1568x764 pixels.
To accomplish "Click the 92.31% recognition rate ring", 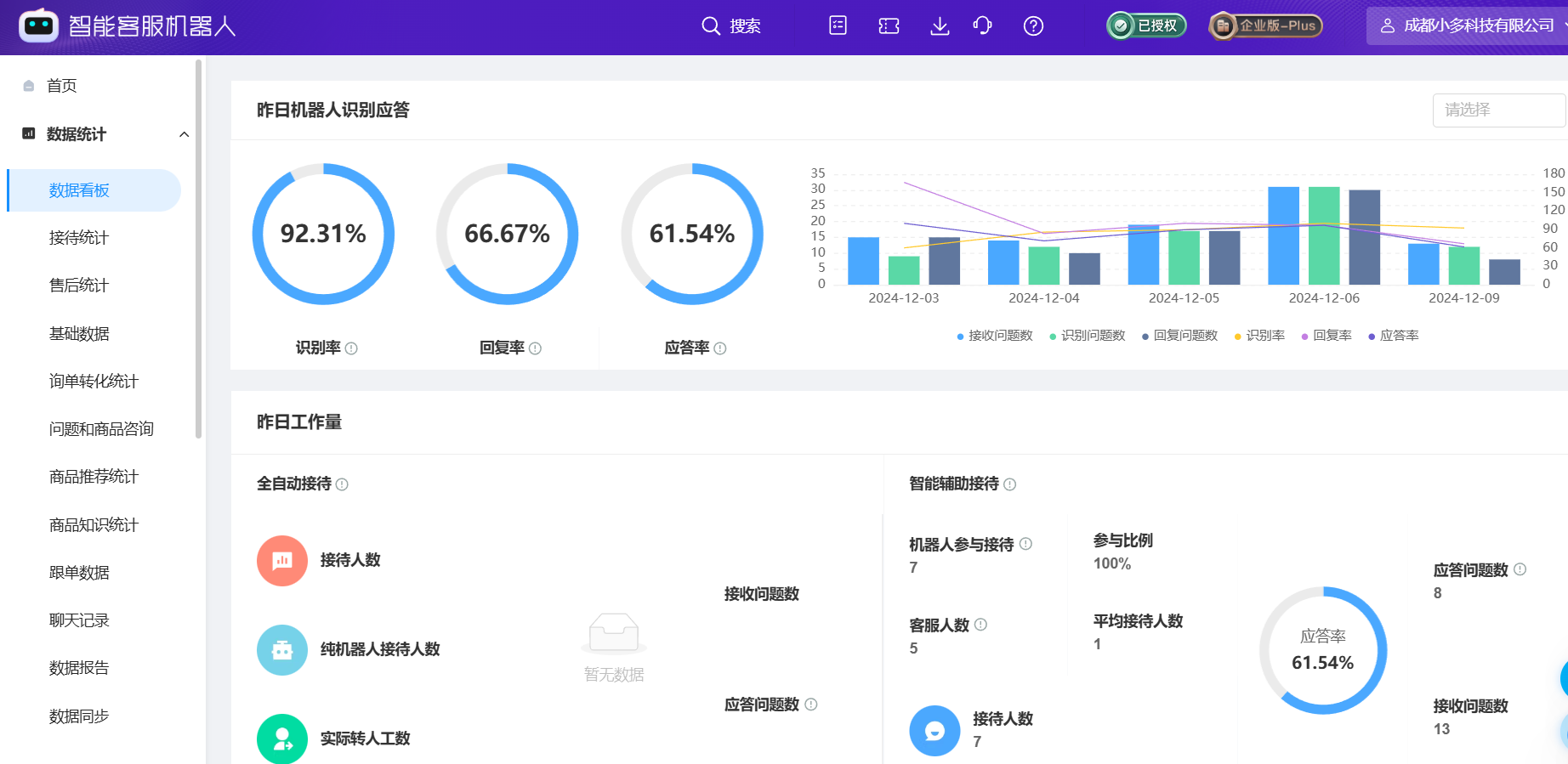I will 323,234.
